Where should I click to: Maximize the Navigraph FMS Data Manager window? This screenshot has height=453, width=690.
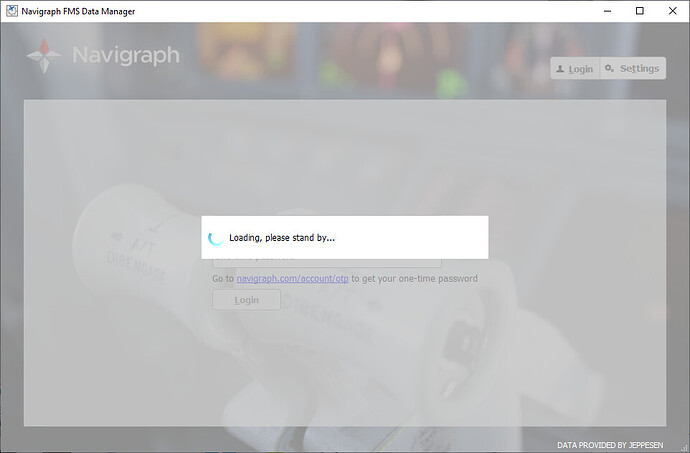(640, 11)
